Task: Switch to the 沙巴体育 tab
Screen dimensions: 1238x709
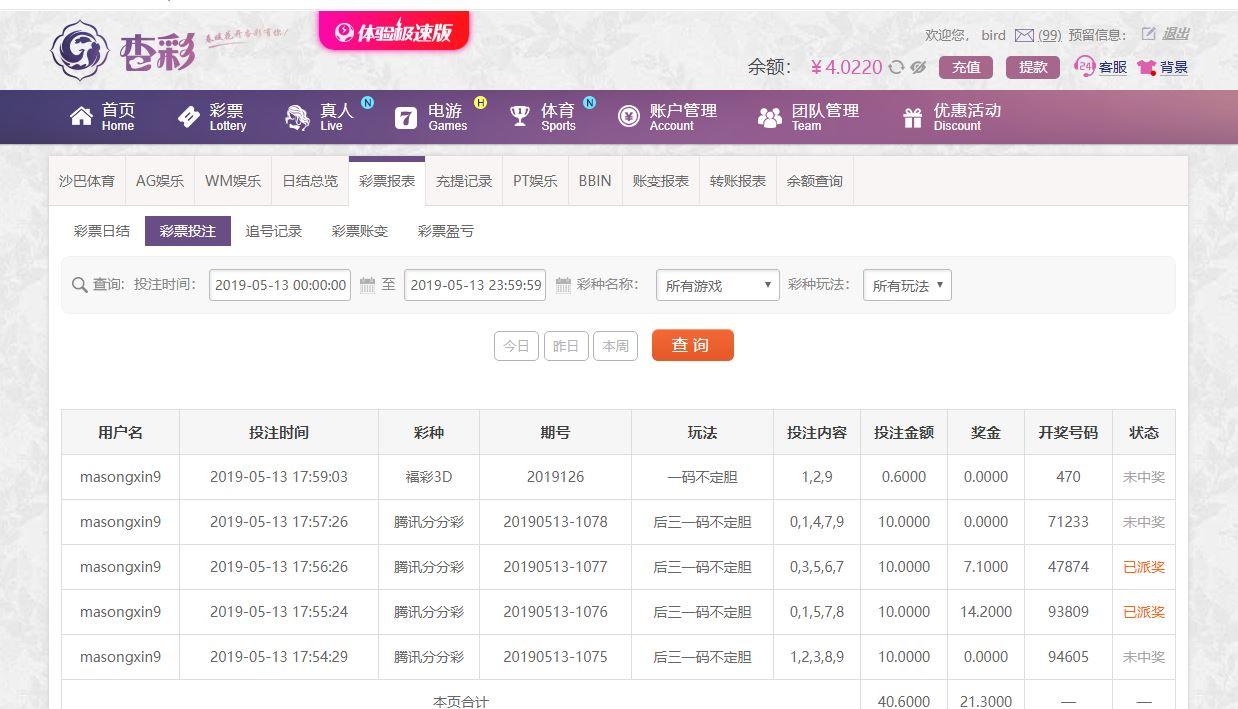Action: tap(87, 181)
